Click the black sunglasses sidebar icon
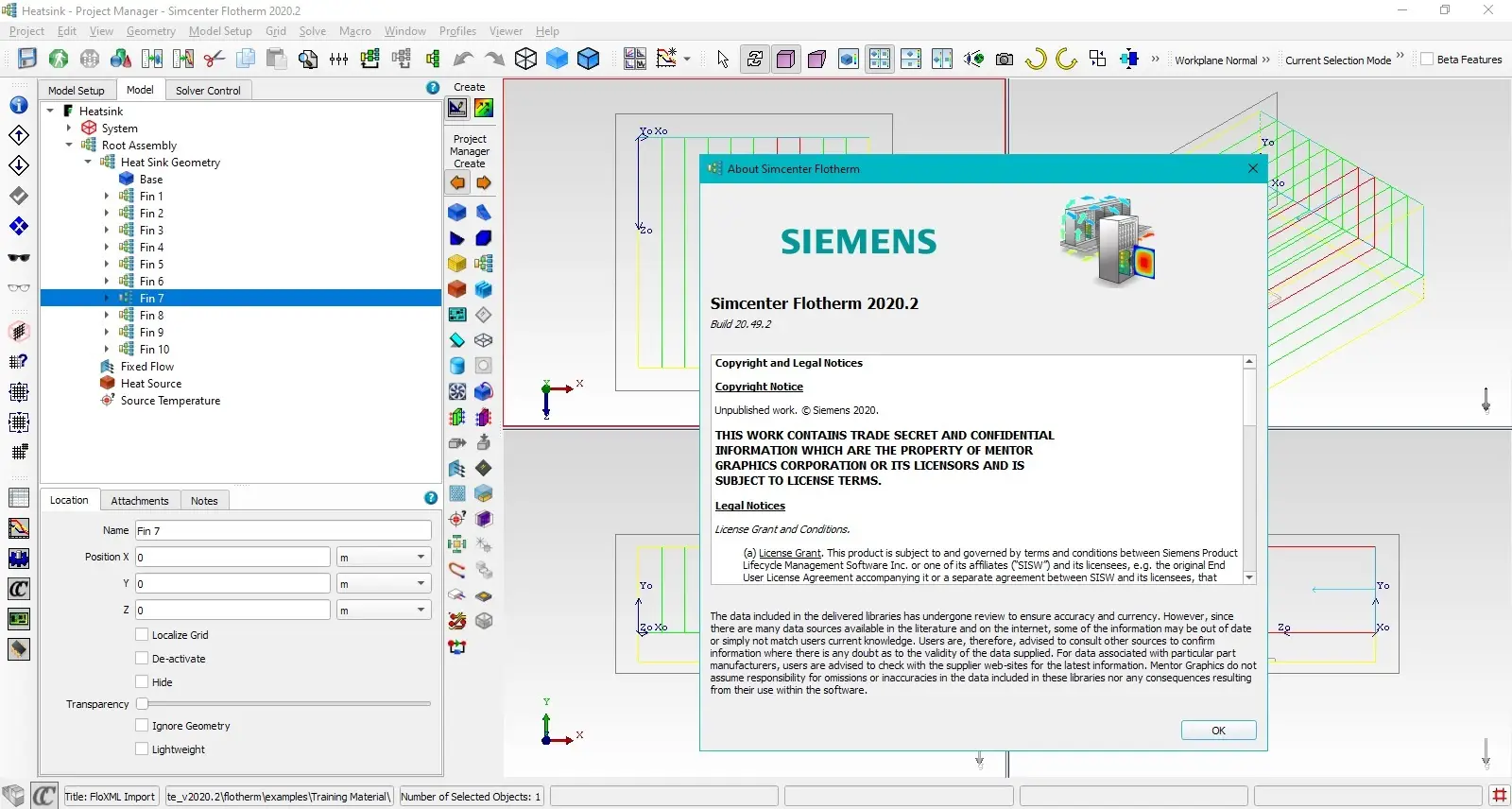Screen dimensions: 1512x809 [19, 257]
